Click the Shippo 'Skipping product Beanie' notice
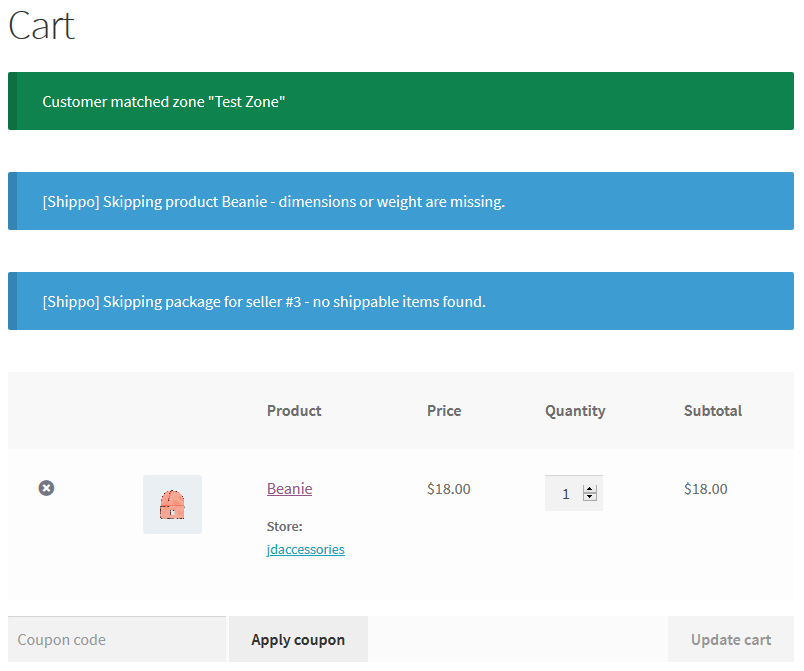Image resolution: width=804 pixels, height=671 pixels. pos(401,201)
